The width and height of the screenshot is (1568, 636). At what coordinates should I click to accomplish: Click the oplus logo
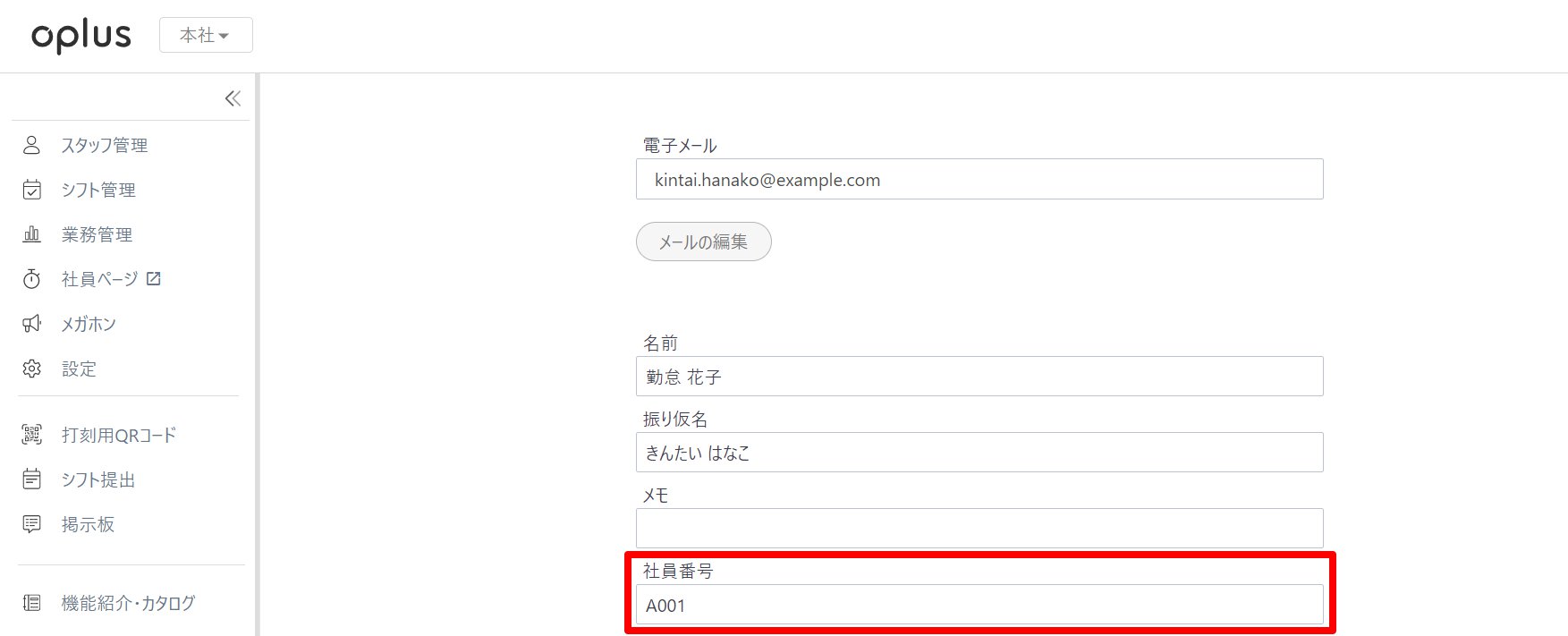(81, 36)
